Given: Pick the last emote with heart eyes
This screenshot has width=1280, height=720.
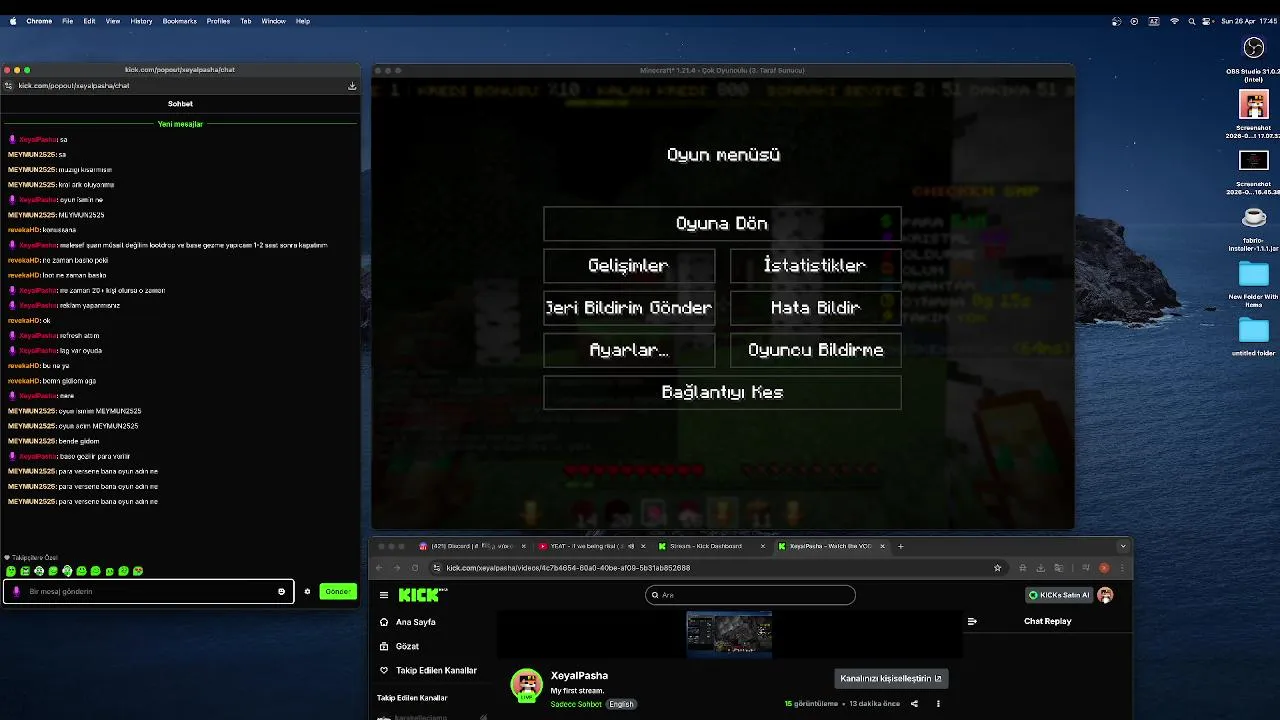Looking at the screenshot, I should click(138, 571).
